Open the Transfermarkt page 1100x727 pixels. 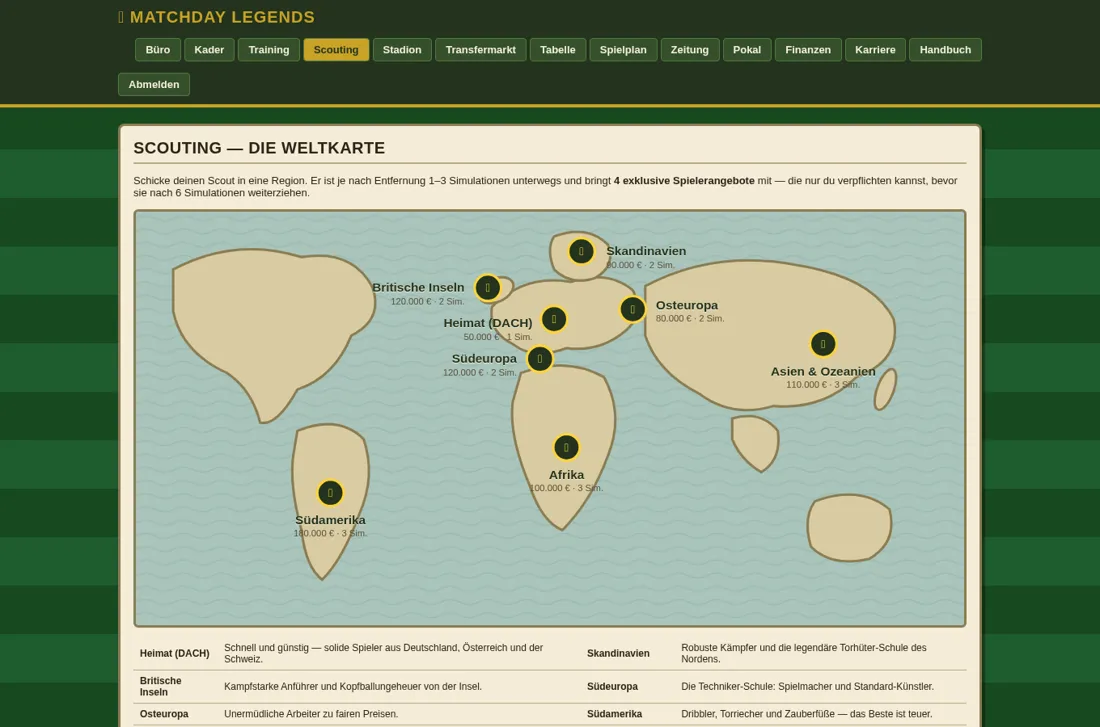[x=481, y=50]
